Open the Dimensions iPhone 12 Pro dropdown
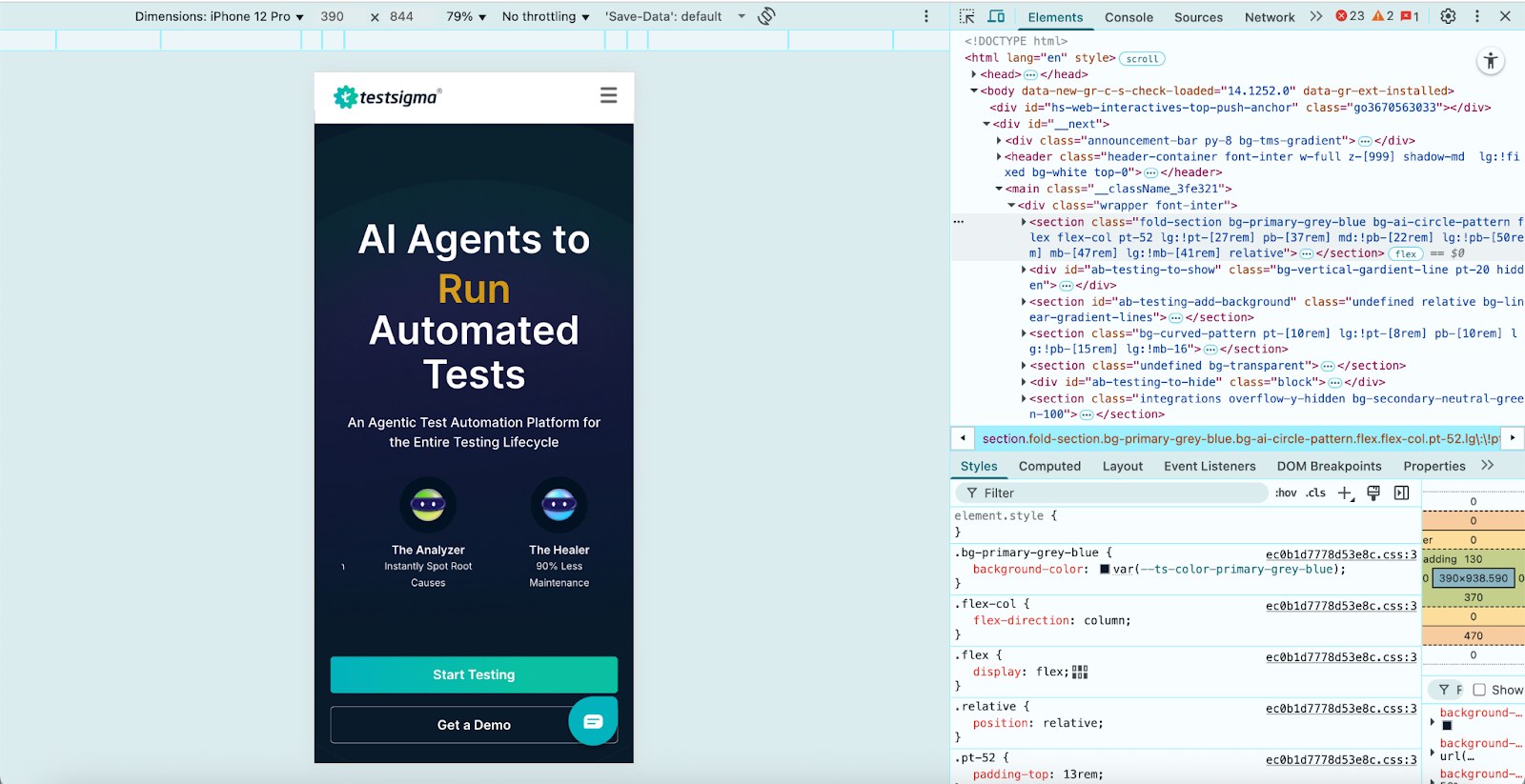 [219, 16]
